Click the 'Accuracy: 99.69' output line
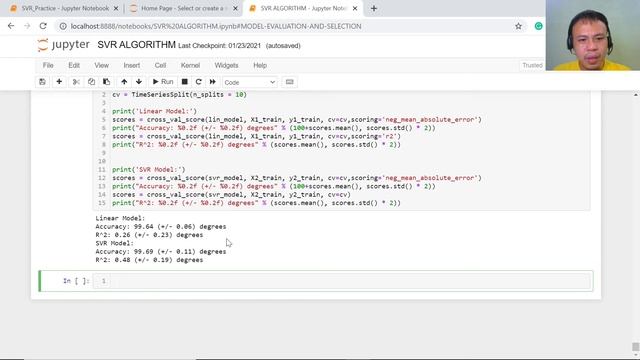640x360 pixels. pyautogui.click(x=160, y=252)
